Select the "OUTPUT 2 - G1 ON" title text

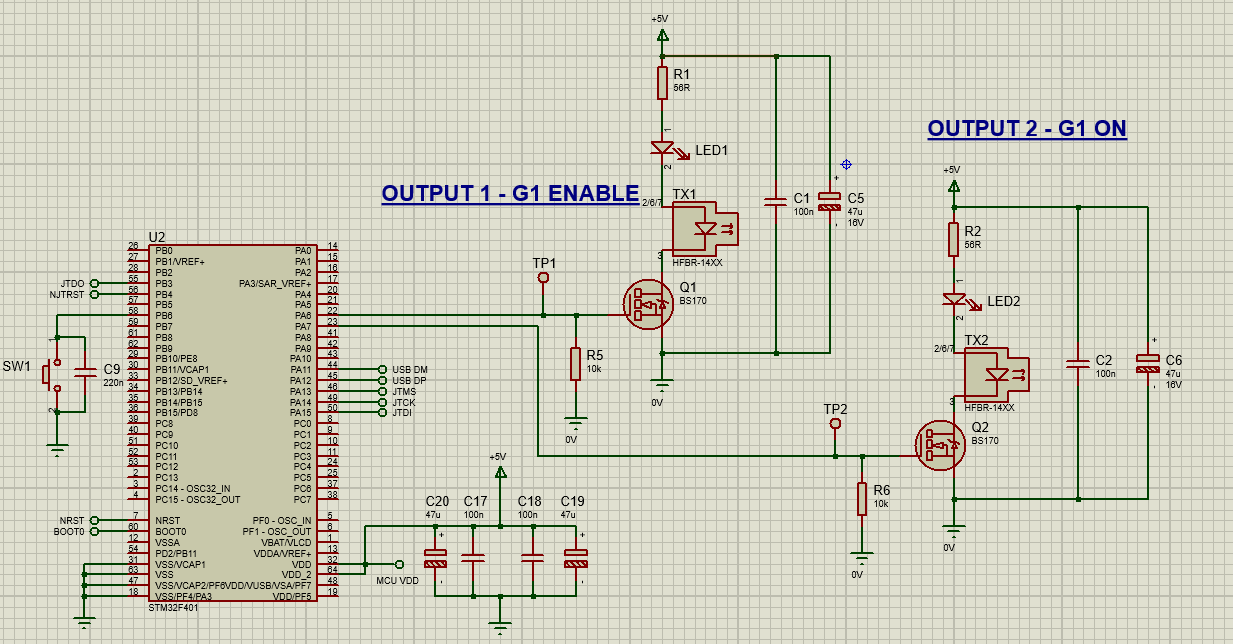(x=1027, y=128)
